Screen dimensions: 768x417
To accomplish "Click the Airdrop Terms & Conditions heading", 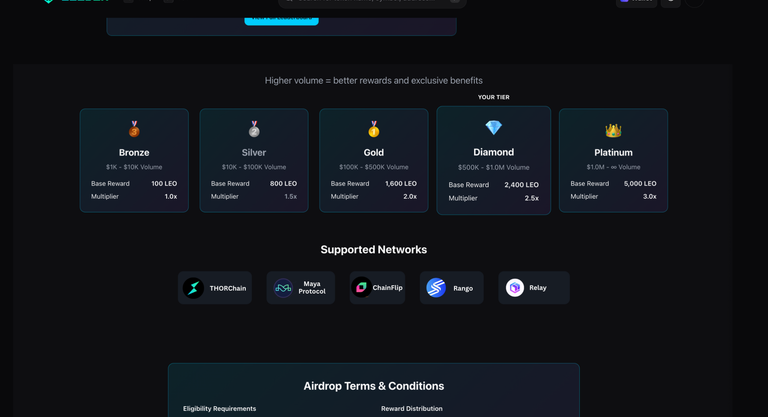I will 374,386.
